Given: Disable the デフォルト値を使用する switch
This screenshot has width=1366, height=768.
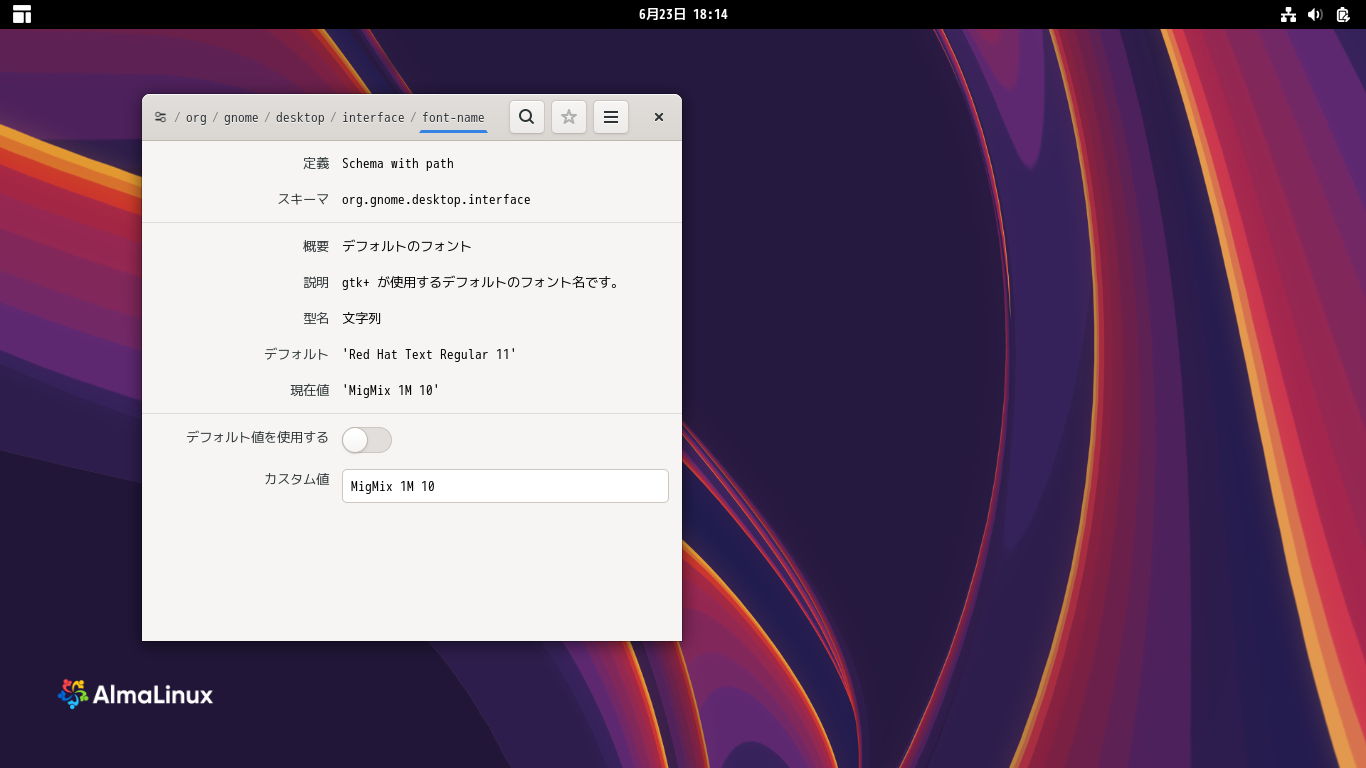Looking at the screenshot, I should (x=366, y=440).
